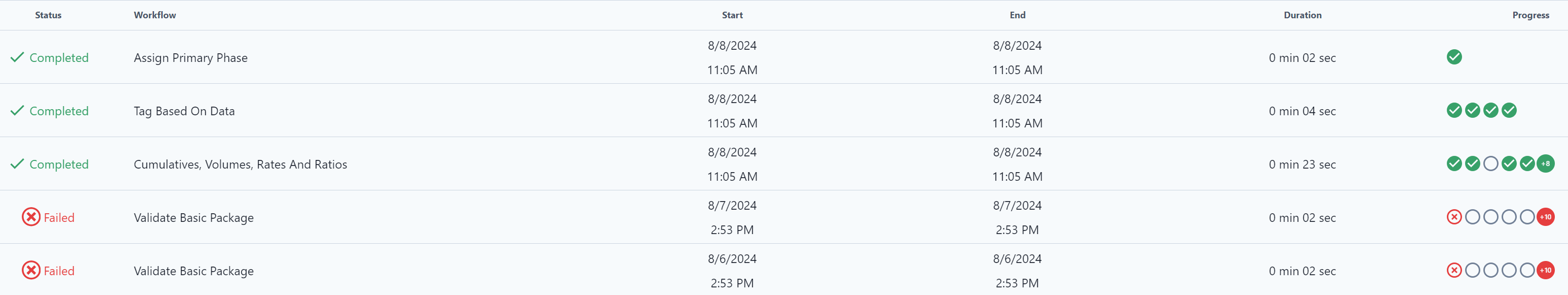Click the +10 badge on the 8/6/2024 failed row

click(x=1545, y=270)
